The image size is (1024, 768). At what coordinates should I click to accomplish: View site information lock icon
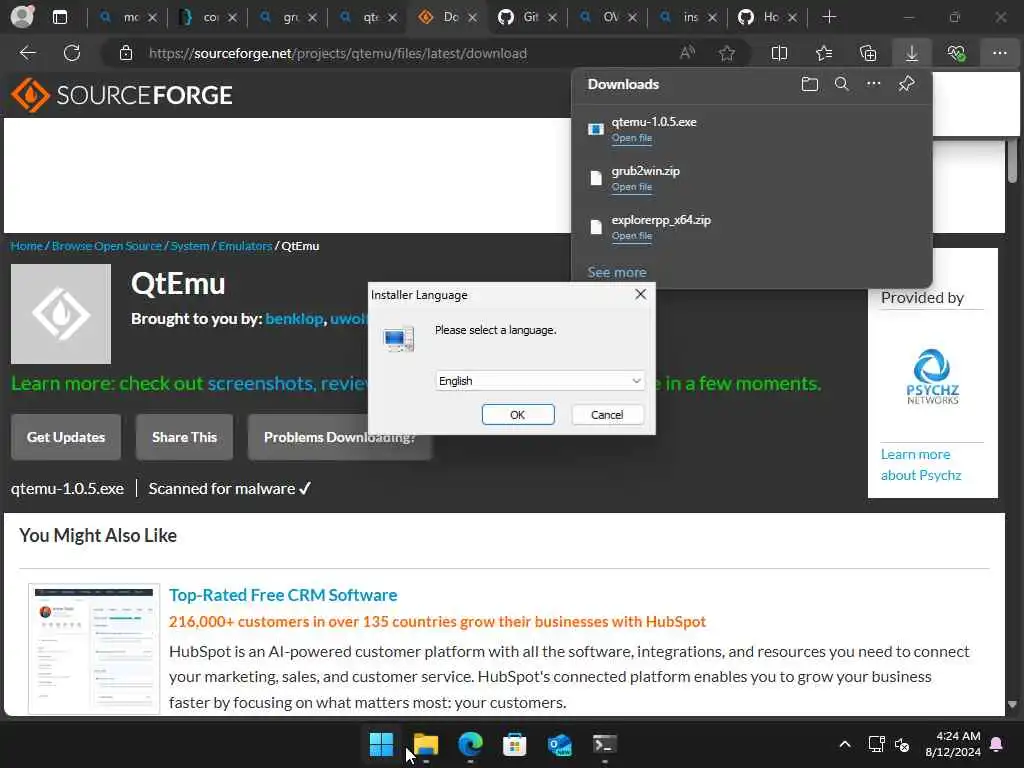(126, 53)
